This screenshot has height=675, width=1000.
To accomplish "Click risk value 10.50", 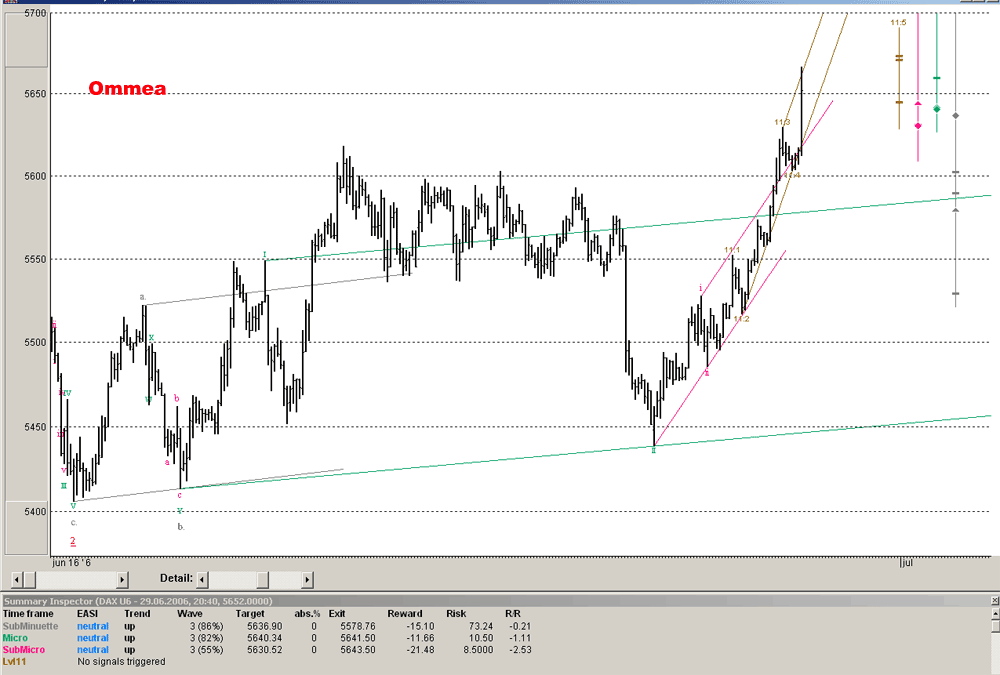I will point(481,638).
